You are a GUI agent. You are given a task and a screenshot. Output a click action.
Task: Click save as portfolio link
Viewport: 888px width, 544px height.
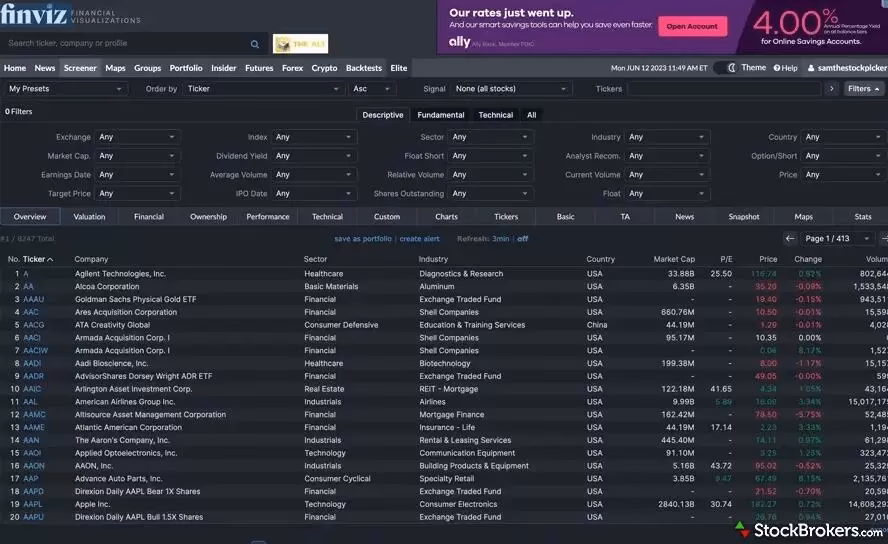tap(363, 239)
